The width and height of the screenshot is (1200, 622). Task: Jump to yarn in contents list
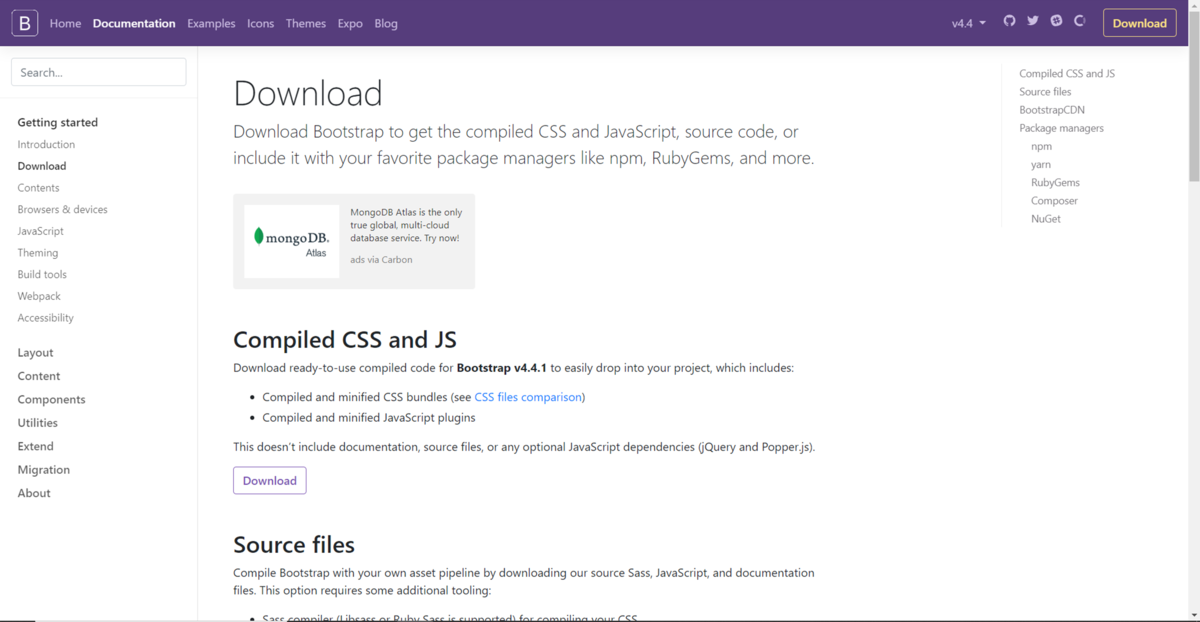(x=1041, y=164)
